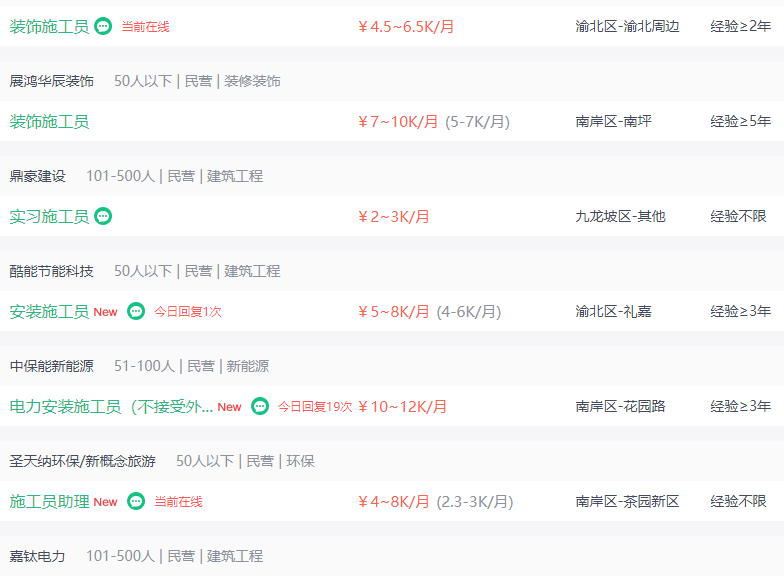Viewport: 784px width, 581px height.
Task: Click chat icon next to 施工员助理
Action: [136, 501]
